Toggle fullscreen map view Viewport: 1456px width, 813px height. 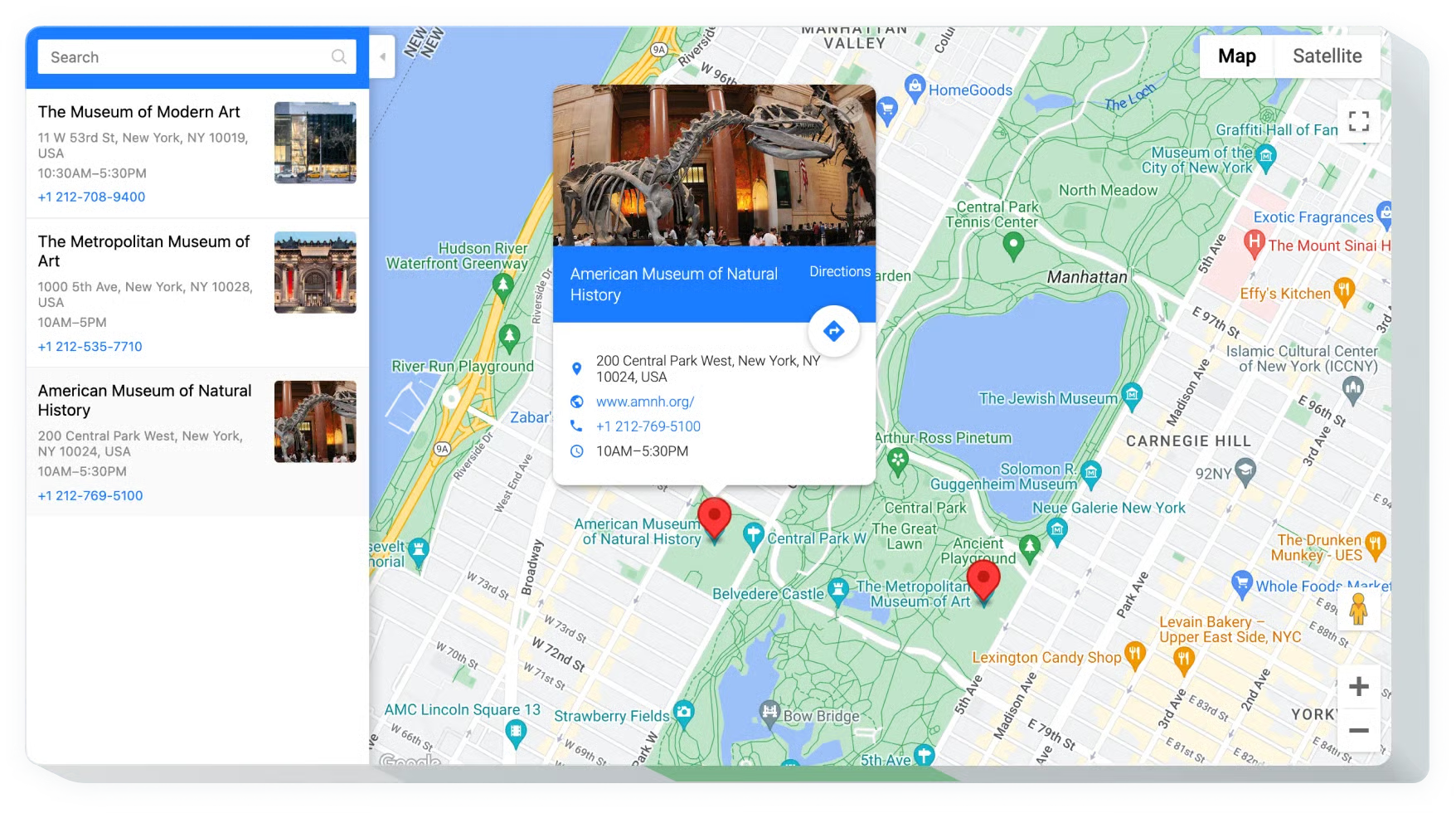[x=1358, y=121]
